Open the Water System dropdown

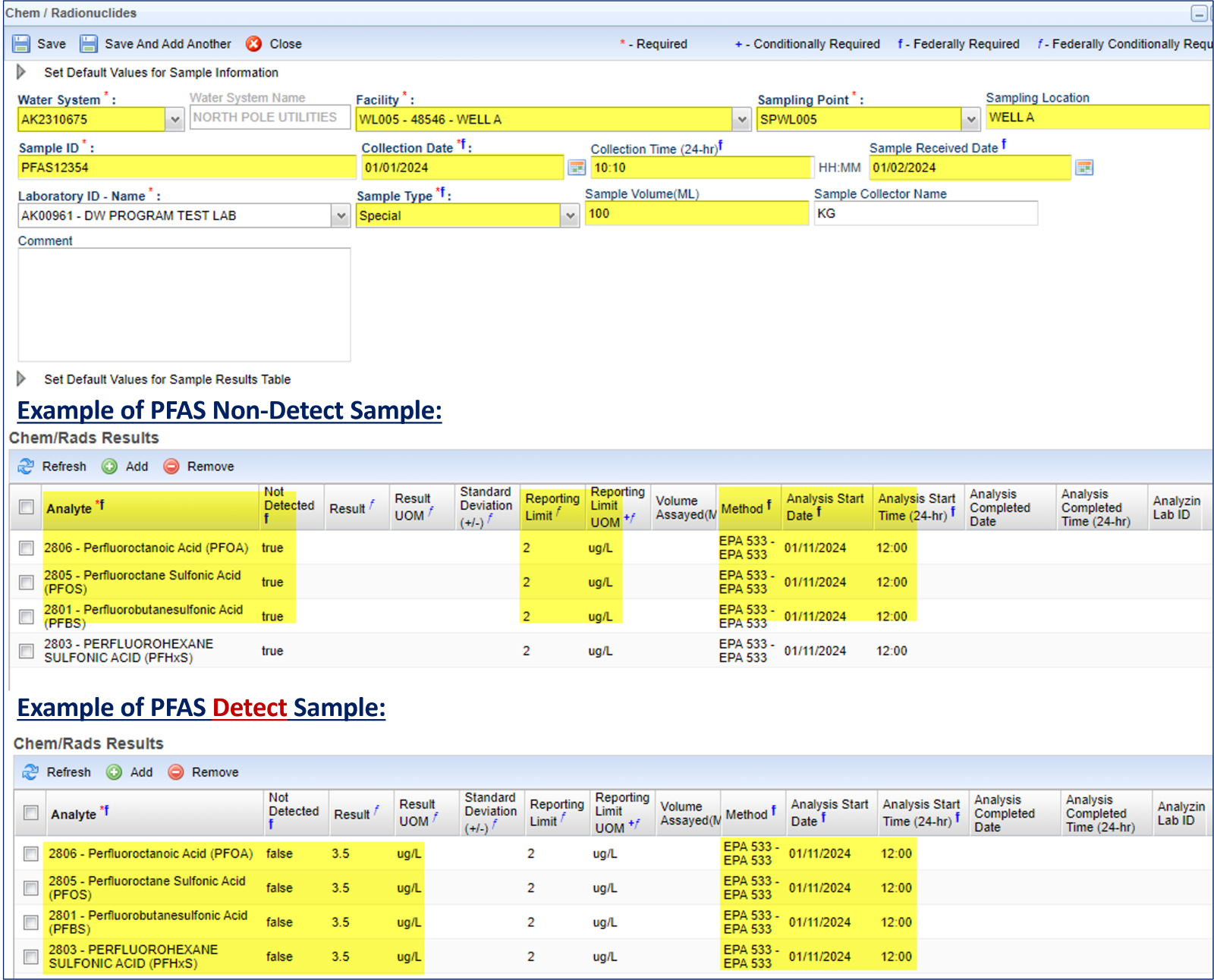tap(175, 120)
